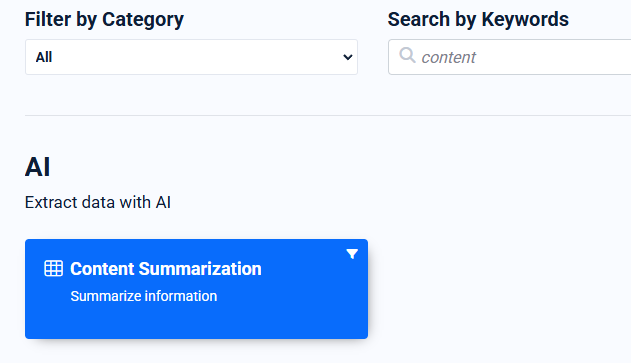Expand the category chevron arrow
631x363 pixels.
(x=348, y=57)
